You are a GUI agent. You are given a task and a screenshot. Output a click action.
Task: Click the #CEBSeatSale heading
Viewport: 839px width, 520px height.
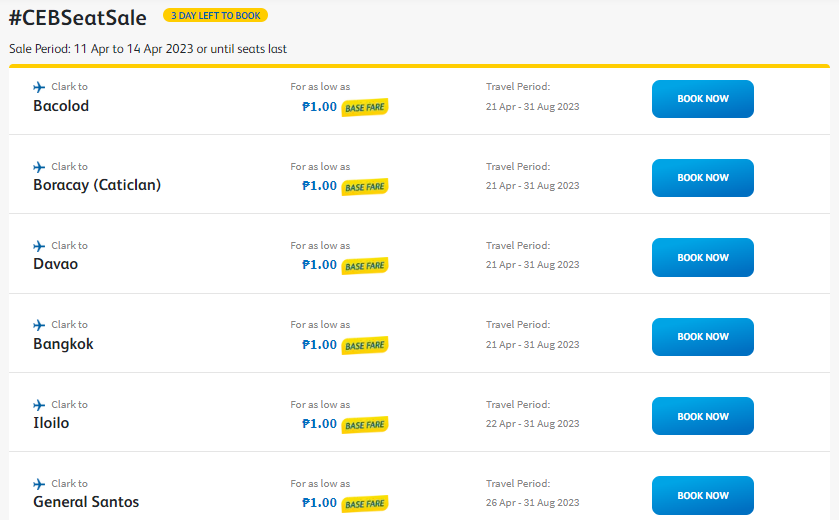click(x=78, y=18)
